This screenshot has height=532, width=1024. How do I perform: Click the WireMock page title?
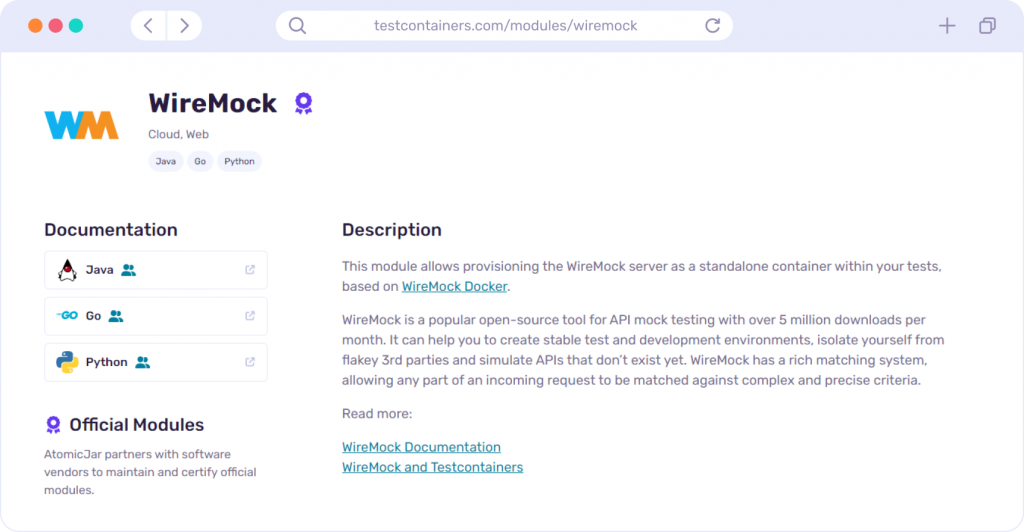[213, 103]
